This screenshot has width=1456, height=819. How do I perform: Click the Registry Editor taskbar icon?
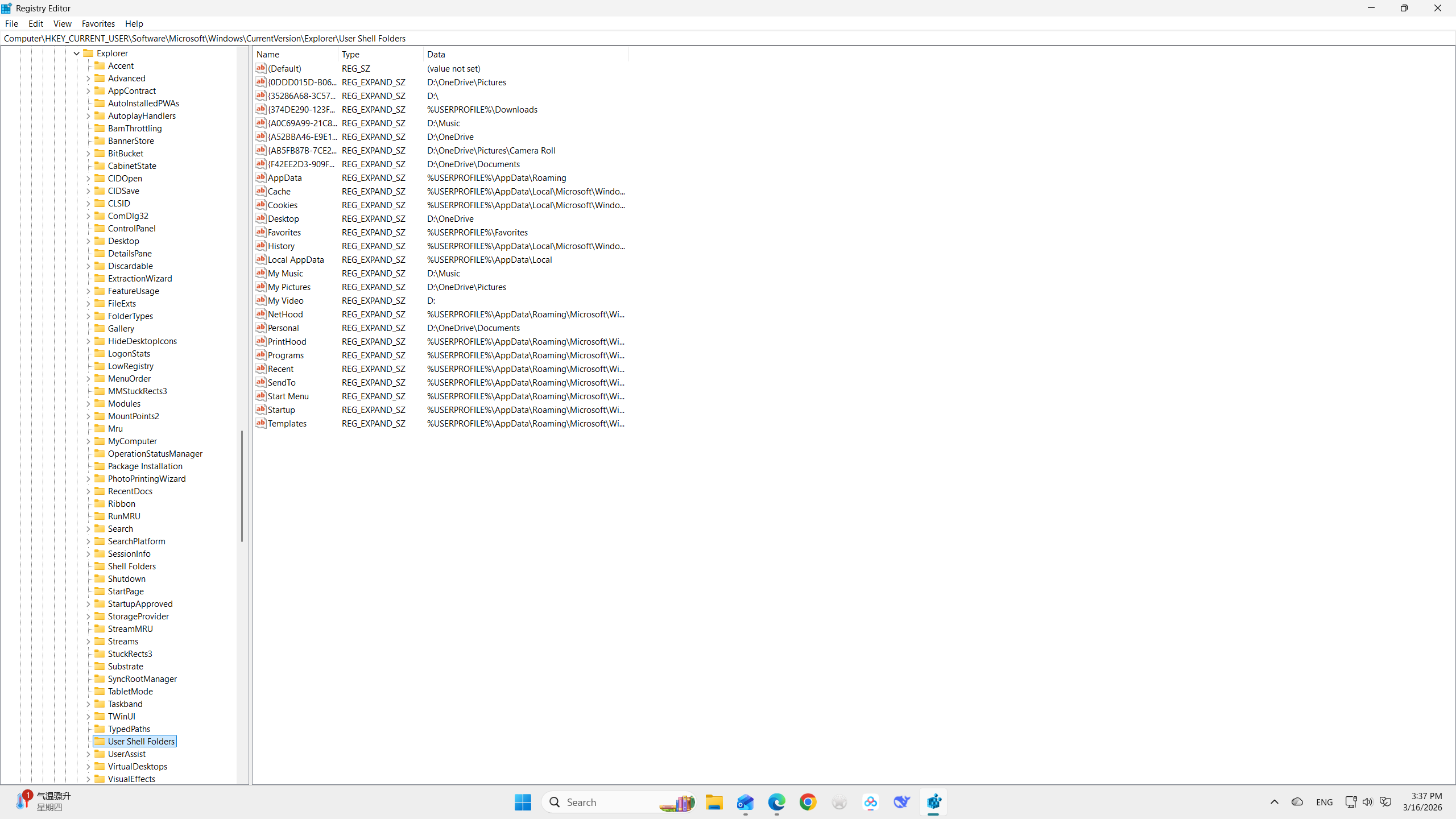pyautogui.click(x=933, y=802)
